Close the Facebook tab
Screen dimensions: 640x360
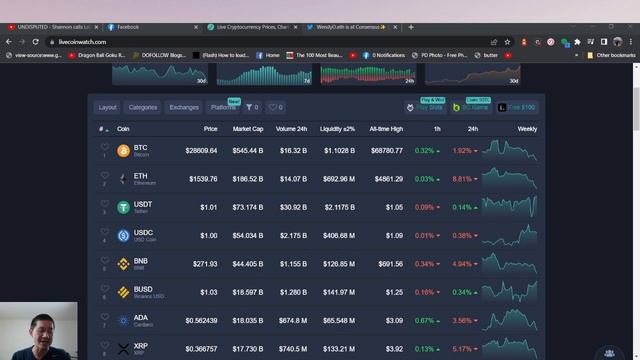[196, 27]
